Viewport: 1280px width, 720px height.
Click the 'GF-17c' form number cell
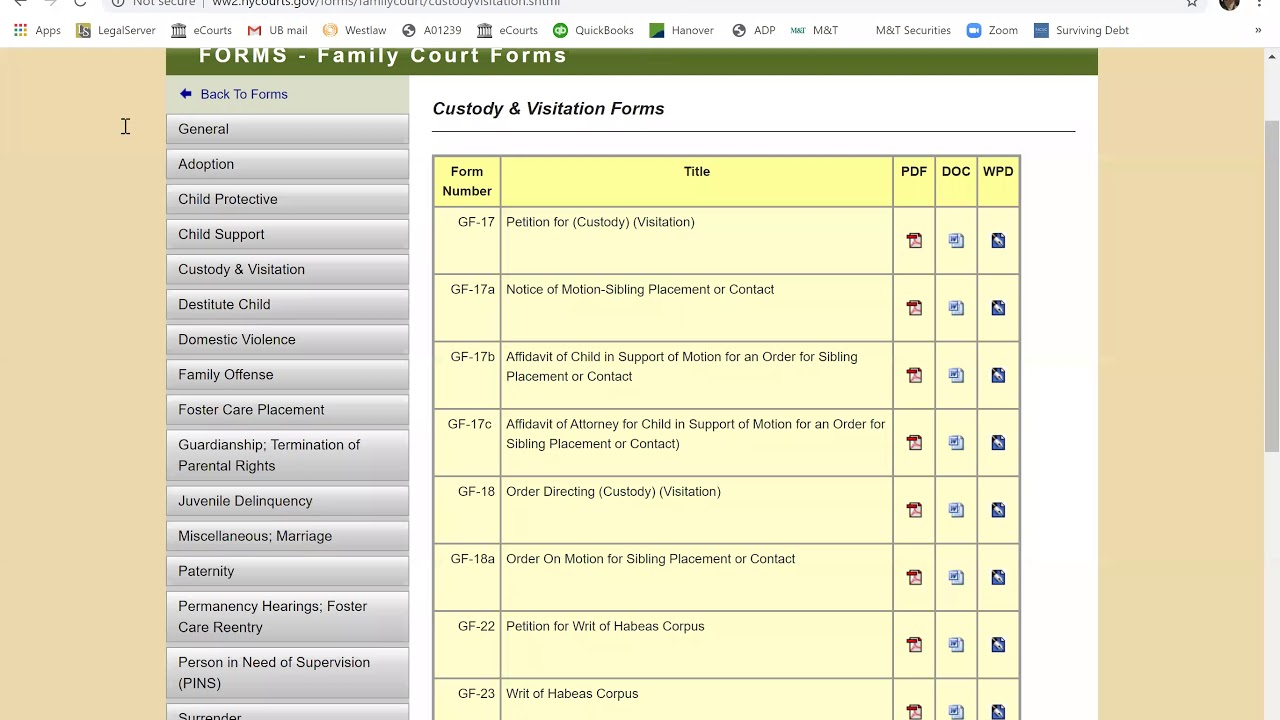tap(467, 442)
